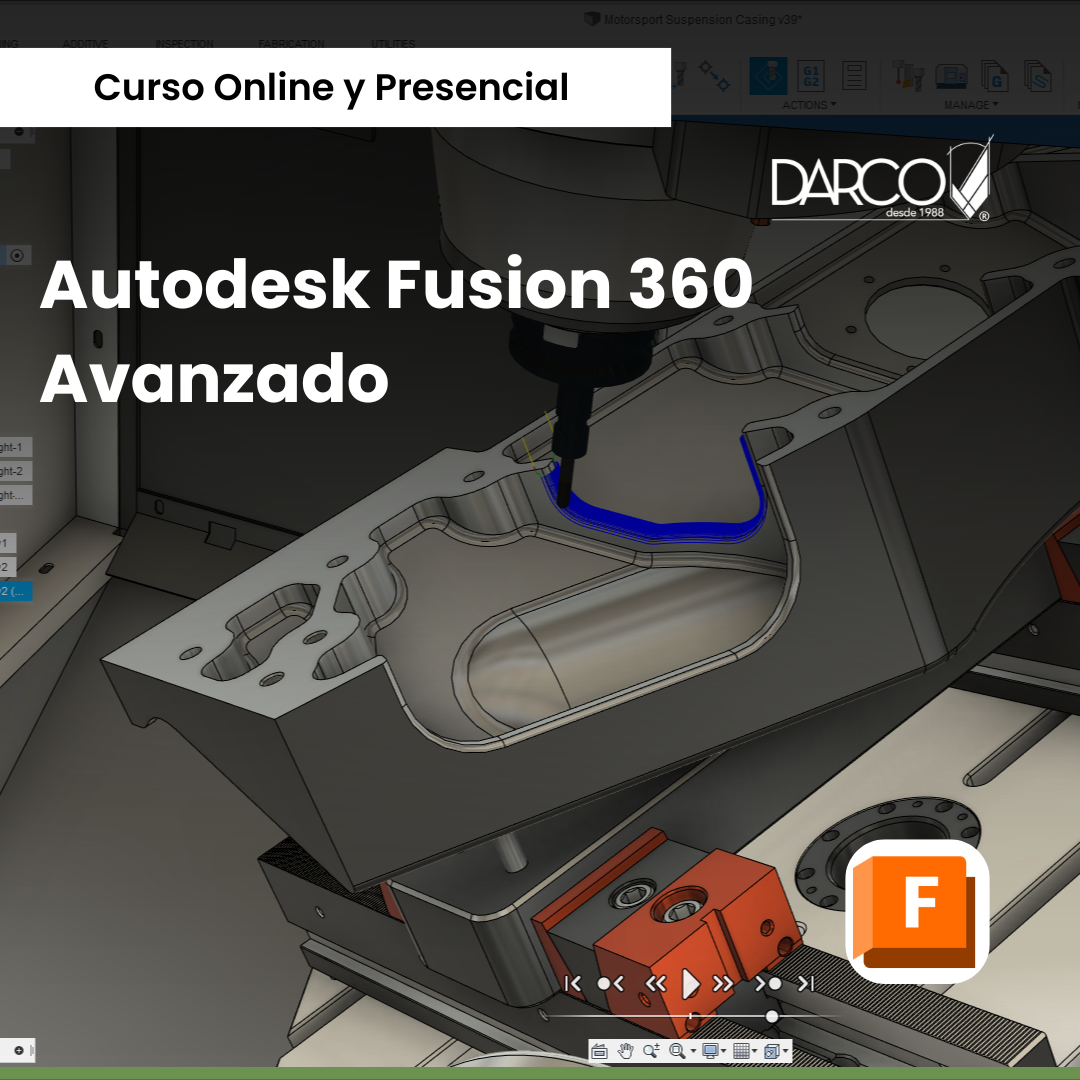Open the Viewports cube icon
The height and width of the screenshot is (1080, 1080).
772,1051
